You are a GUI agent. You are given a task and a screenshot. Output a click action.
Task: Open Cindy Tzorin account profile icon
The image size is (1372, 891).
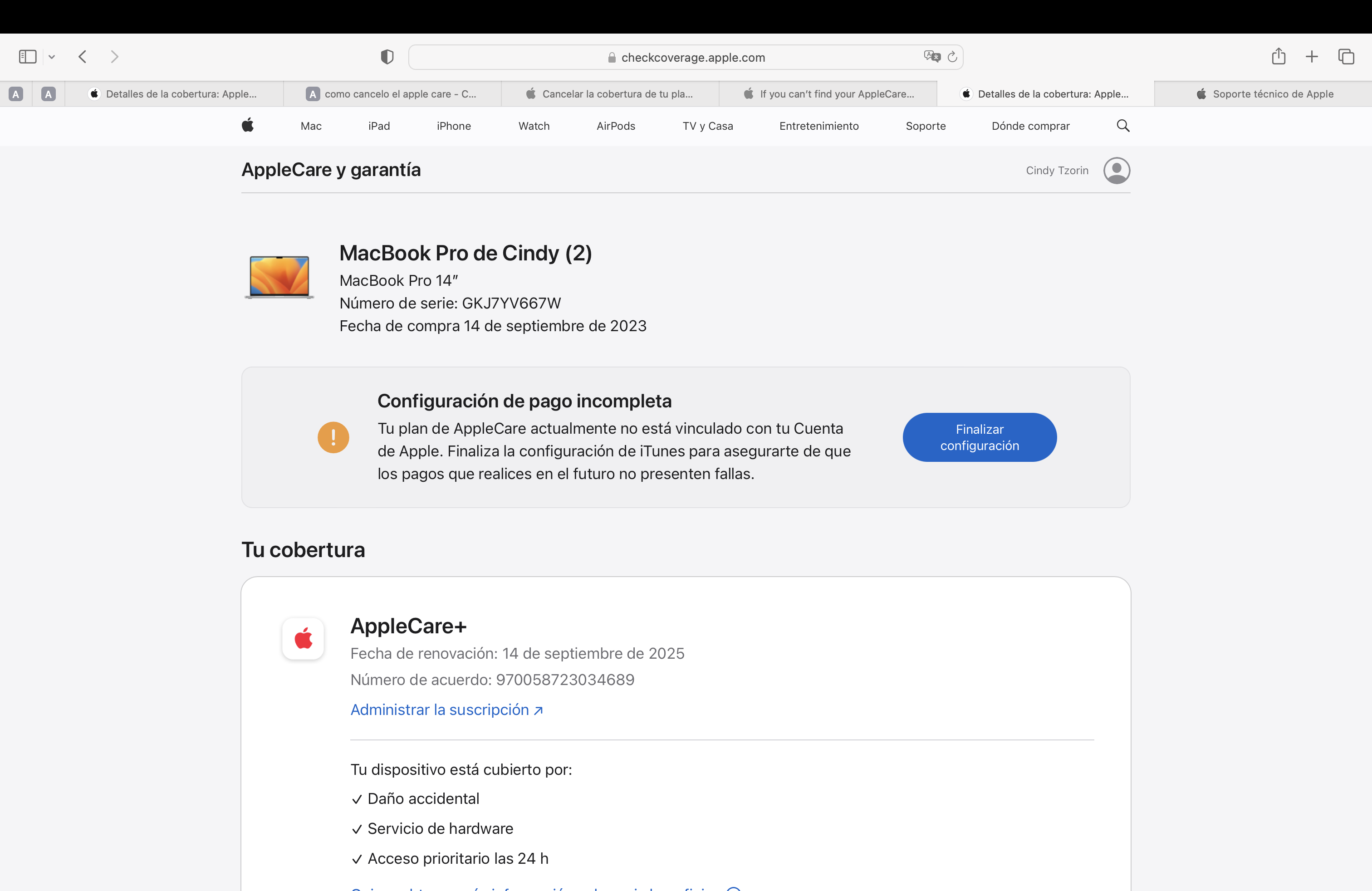1117,171
